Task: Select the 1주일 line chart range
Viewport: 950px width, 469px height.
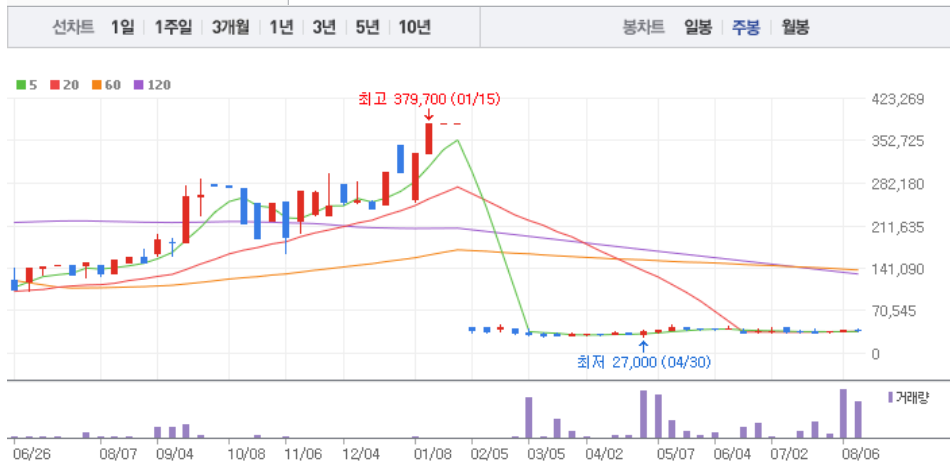Action: (x=173, y=27)
